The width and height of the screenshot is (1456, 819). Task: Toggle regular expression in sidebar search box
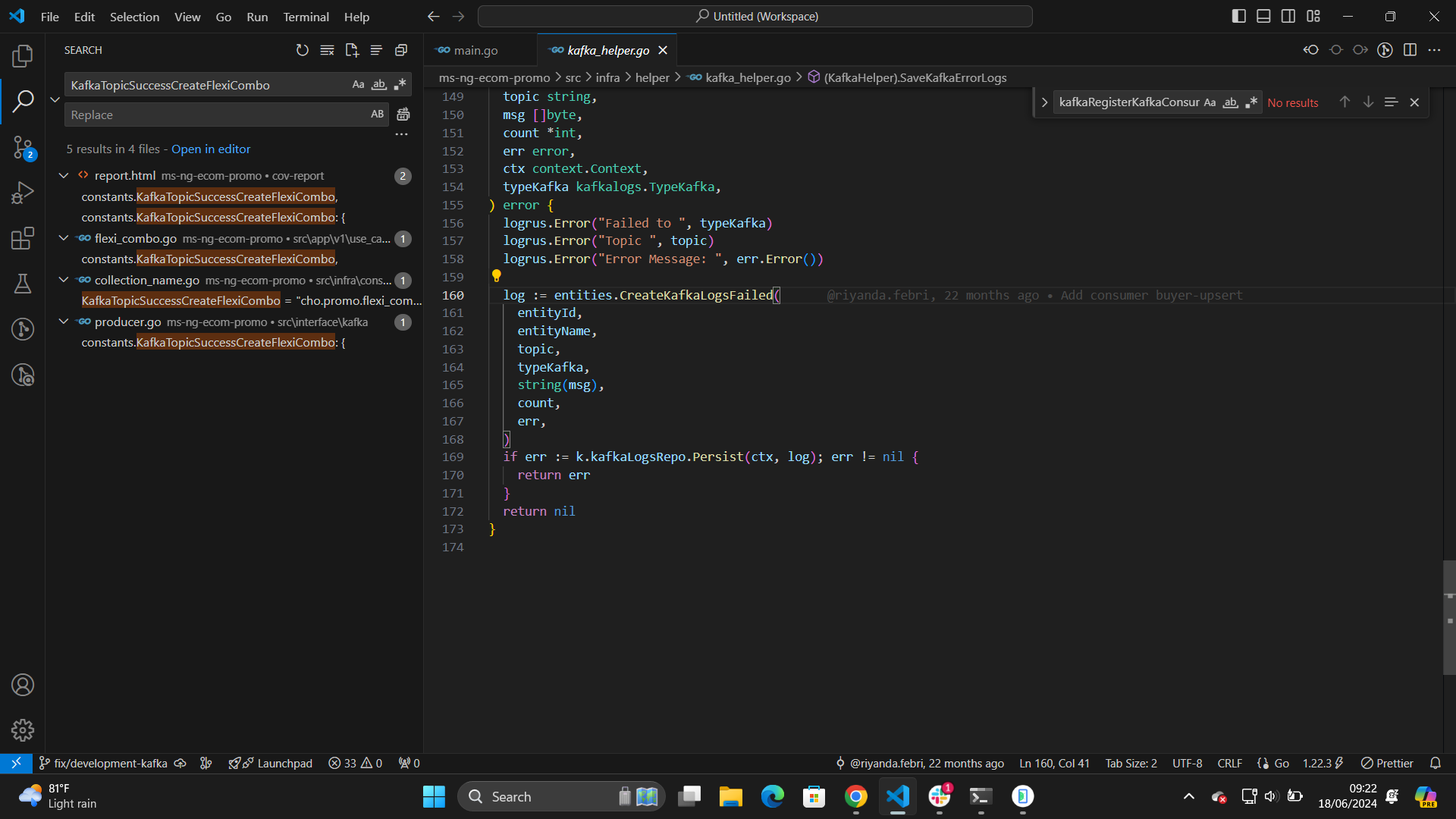400,84
